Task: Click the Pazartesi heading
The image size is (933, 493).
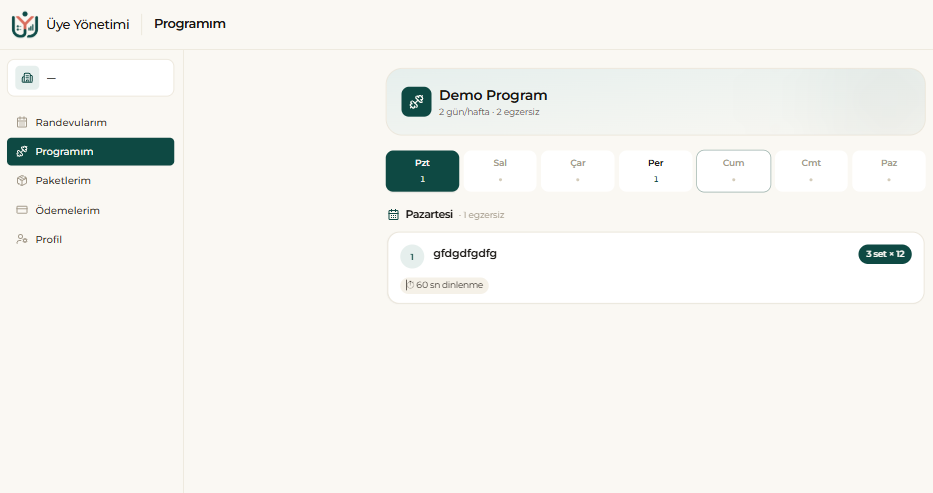Action: [x=429, y=214]
